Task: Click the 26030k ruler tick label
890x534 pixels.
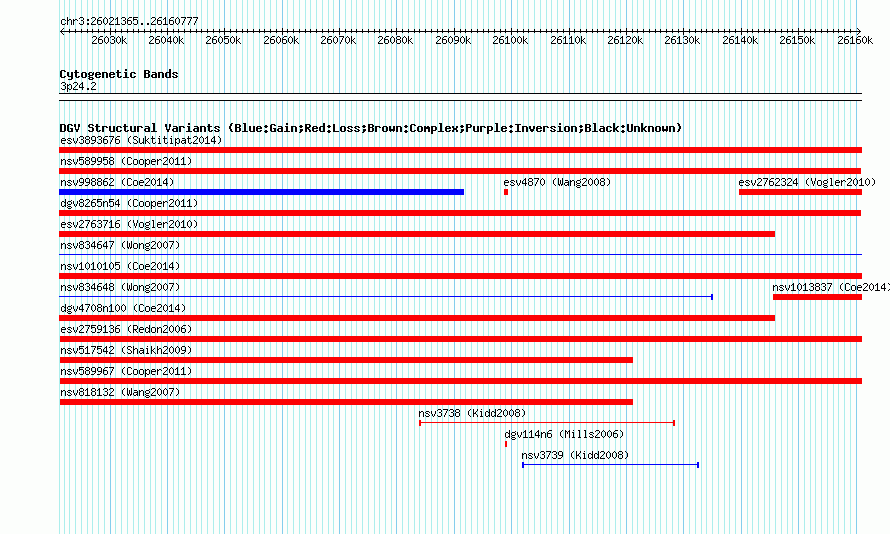Action: tap(109, 40)
